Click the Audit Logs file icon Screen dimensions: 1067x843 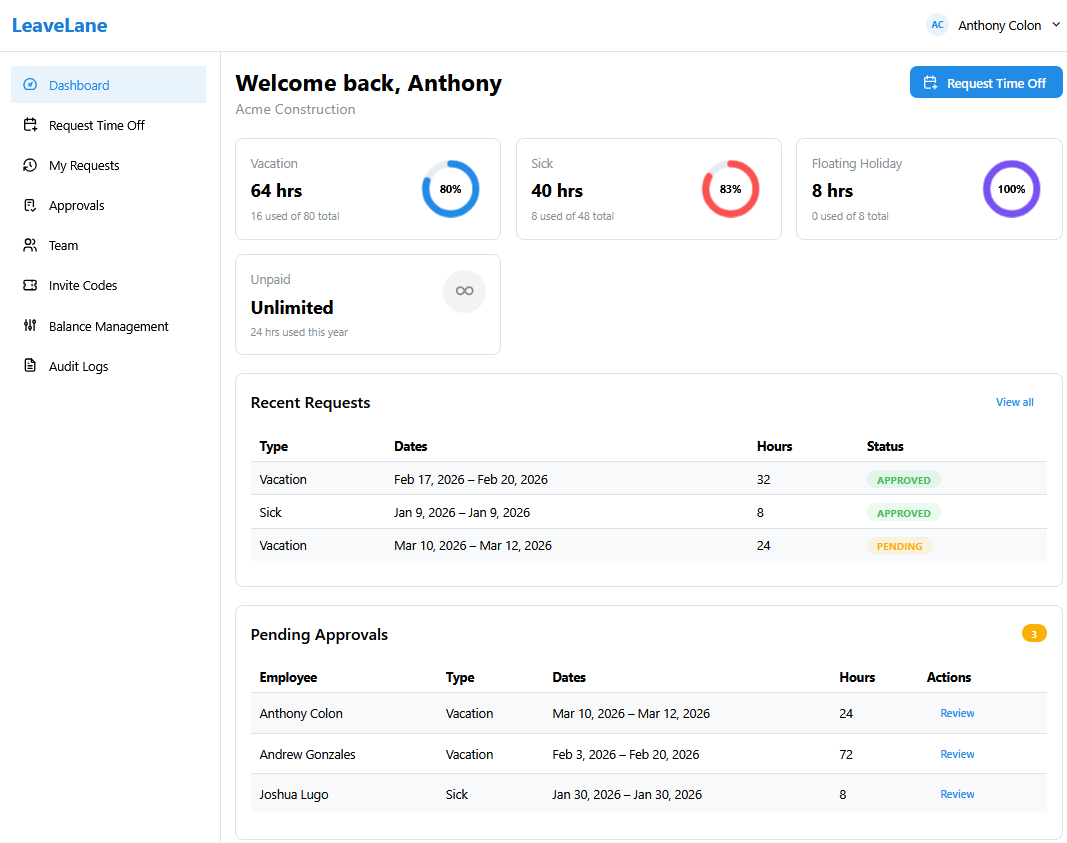[x=30, y=365]
